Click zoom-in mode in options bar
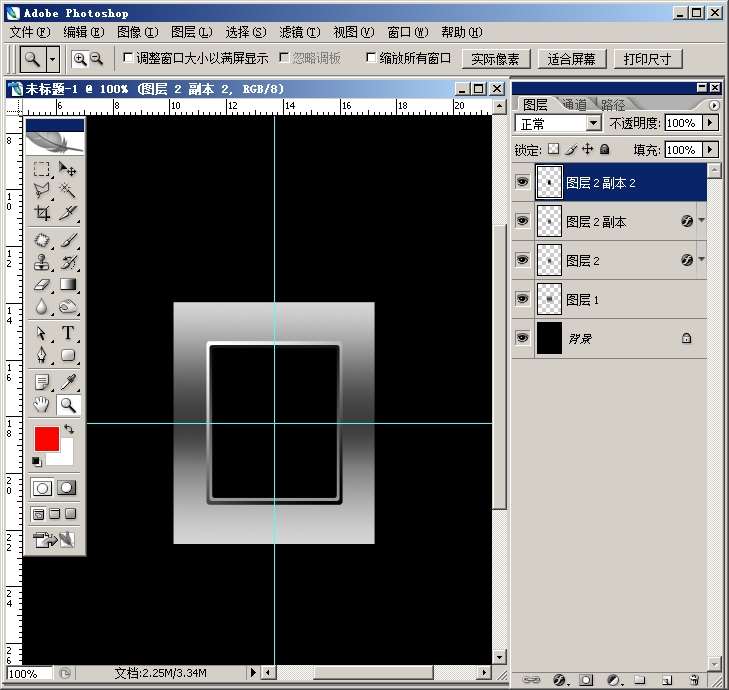 point(80,59)
